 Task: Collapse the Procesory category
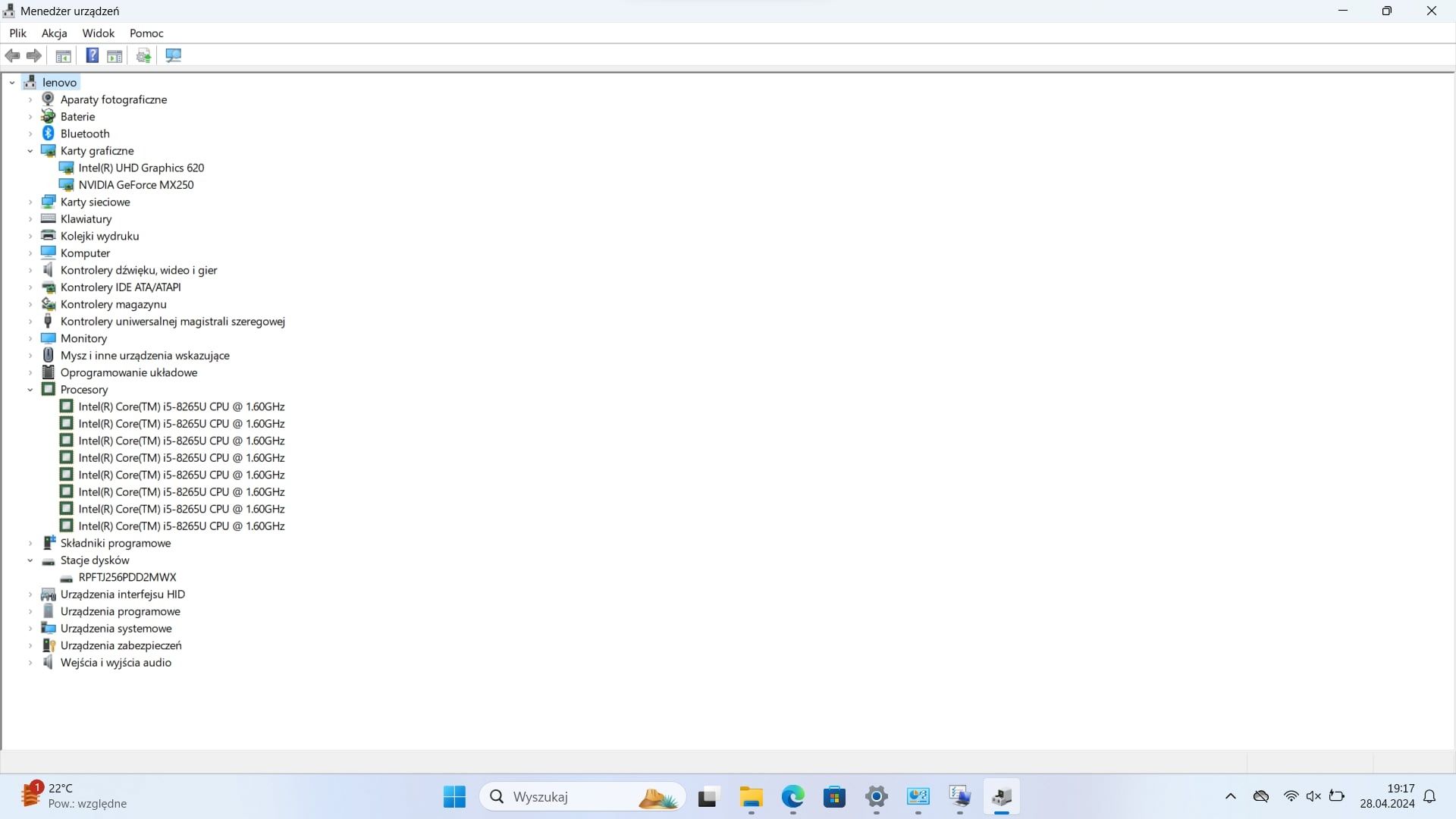(30, 389)
